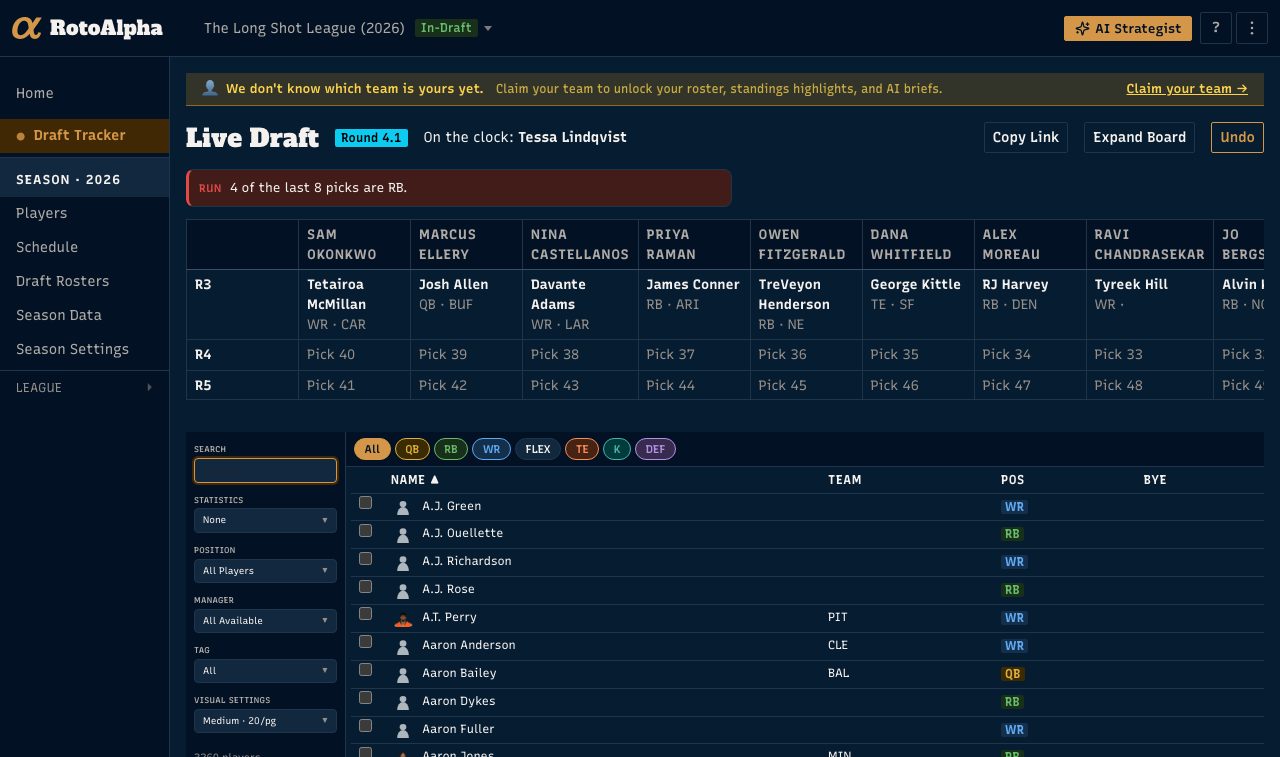1280x757 pixels.
Task: Expand the League sidebar section
Action: 85,388
